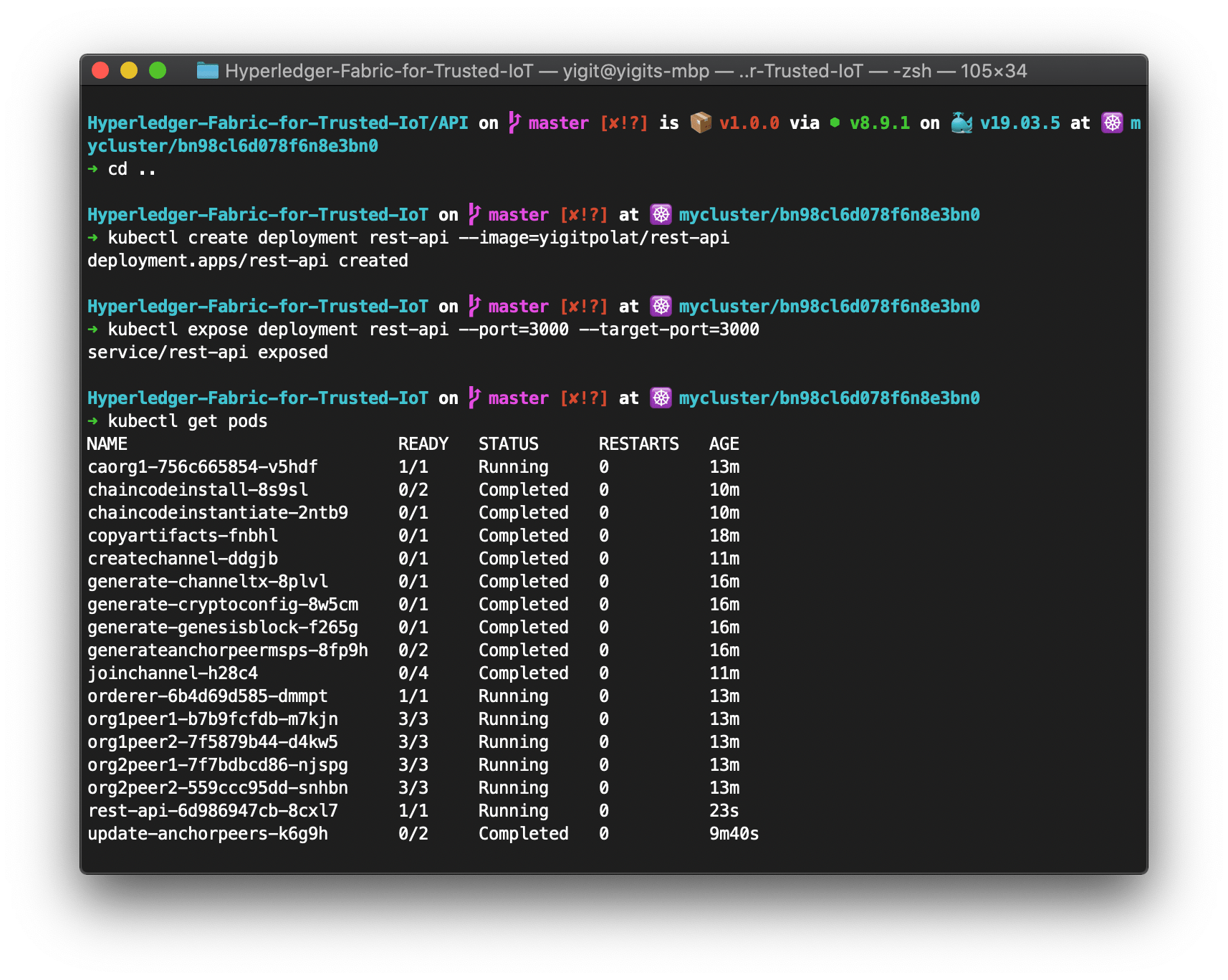Click the 18m age of copyartifacts pod
The image size is (1228, 980).
click(x=724, y=536)
